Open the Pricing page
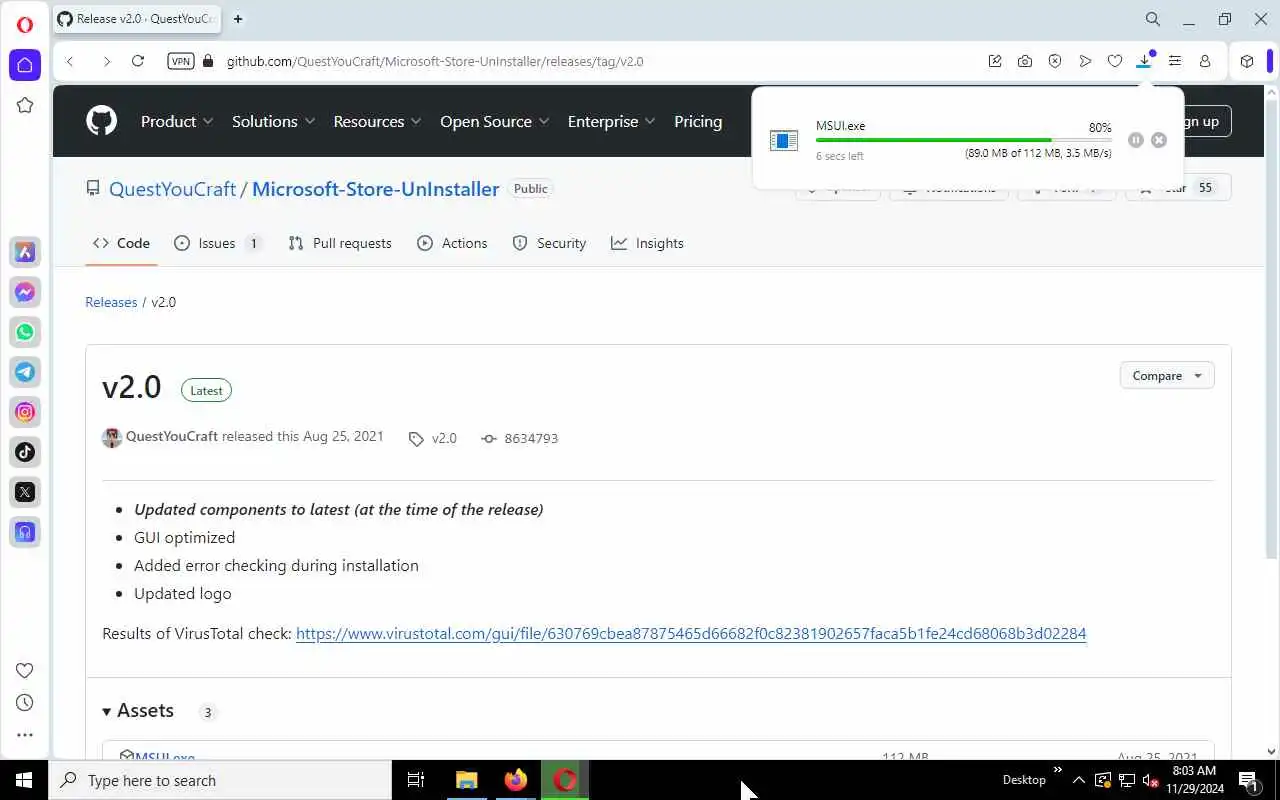The width and height of the screenshot is (1280, 800). (x=698, y=121)
